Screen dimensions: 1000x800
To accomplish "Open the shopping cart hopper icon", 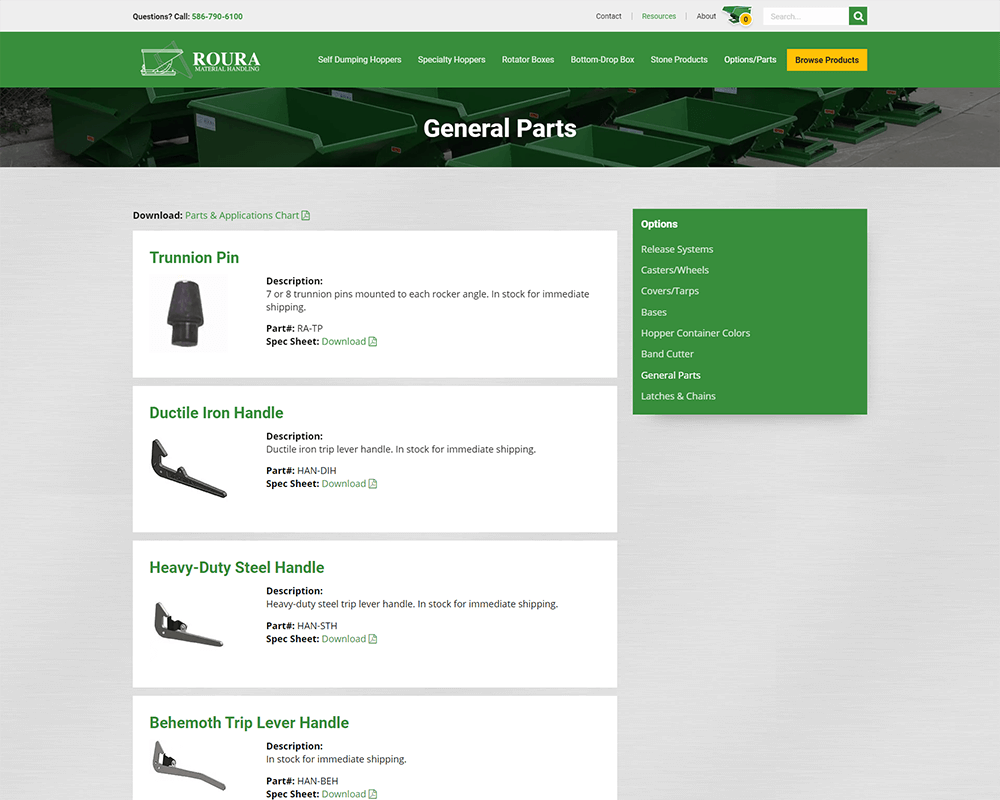I will click(x=737, y=14).
